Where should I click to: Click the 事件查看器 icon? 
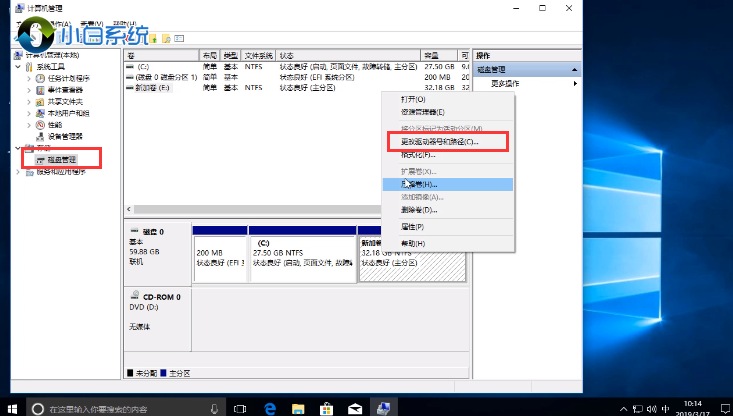click(x=41, y=90)
